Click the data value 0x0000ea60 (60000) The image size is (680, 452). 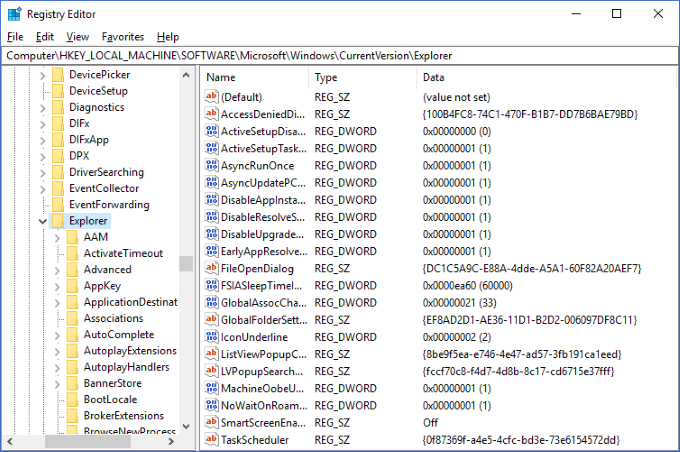click(x=468, y=285)
